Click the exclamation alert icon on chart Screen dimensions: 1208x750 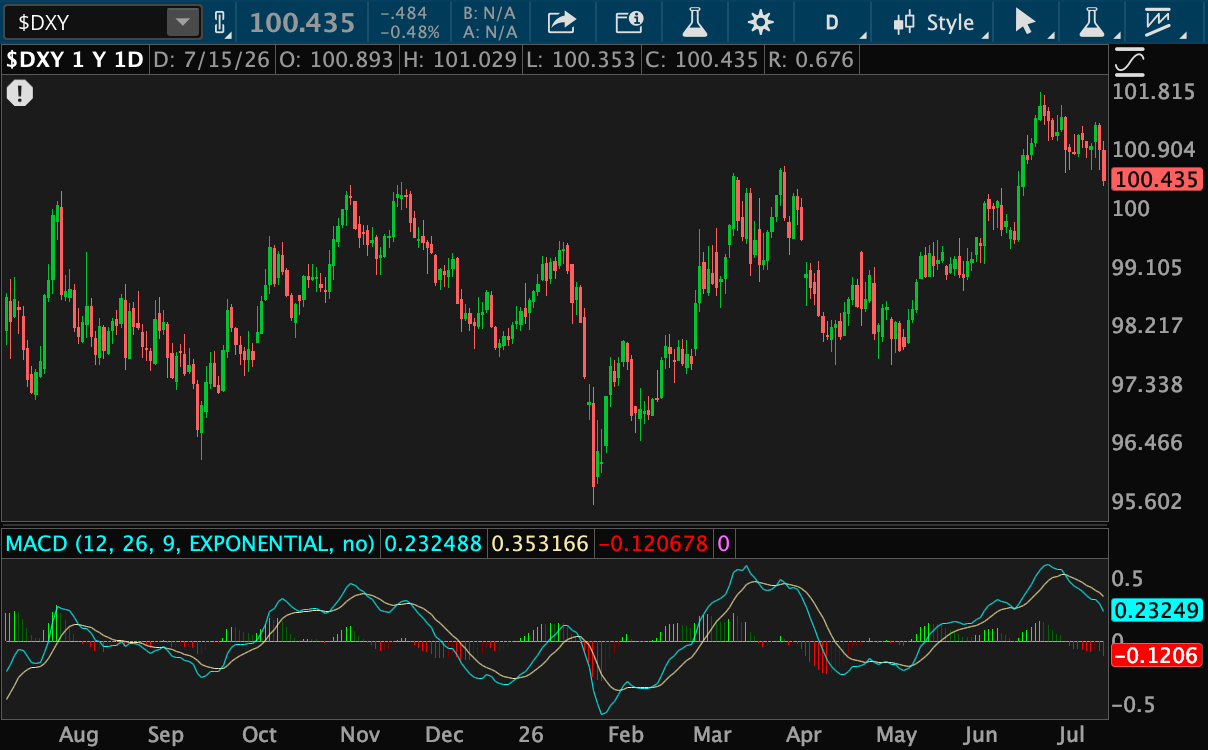20,94
